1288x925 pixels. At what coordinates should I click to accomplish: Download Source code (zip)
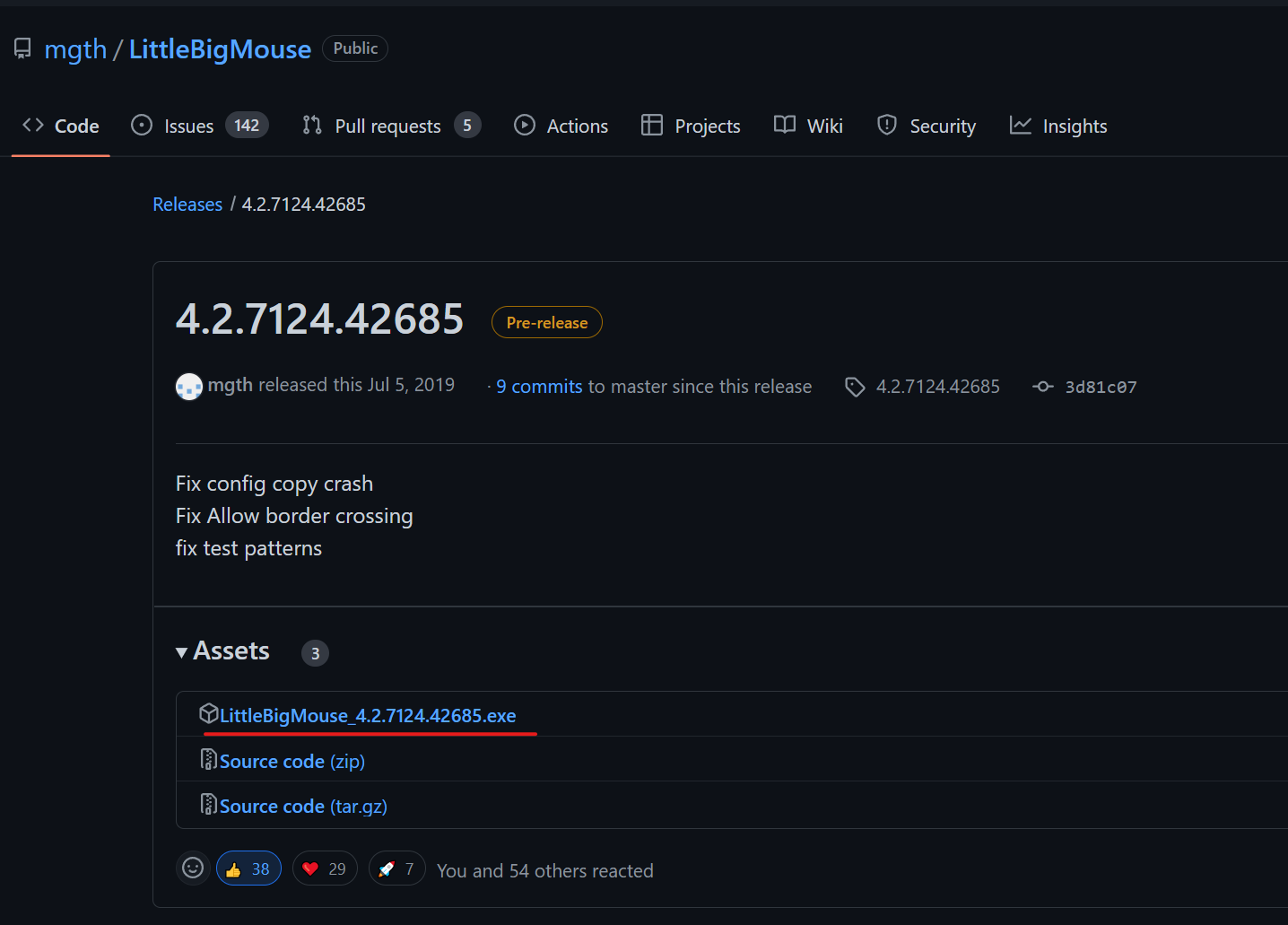[292, 762]
